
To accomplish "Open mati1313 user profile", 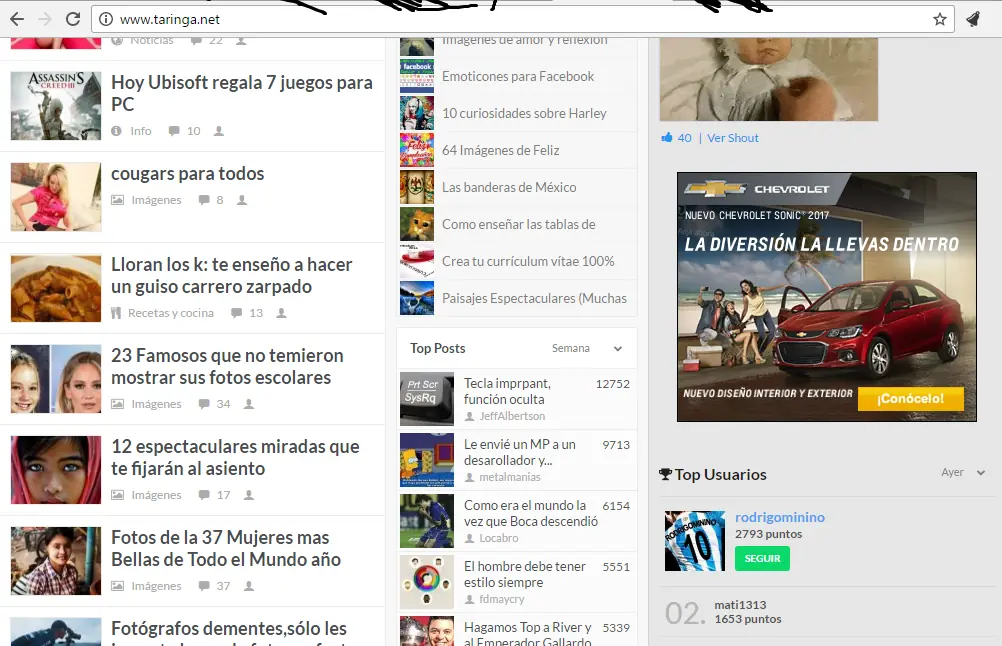I will click(x=740, y=604).
